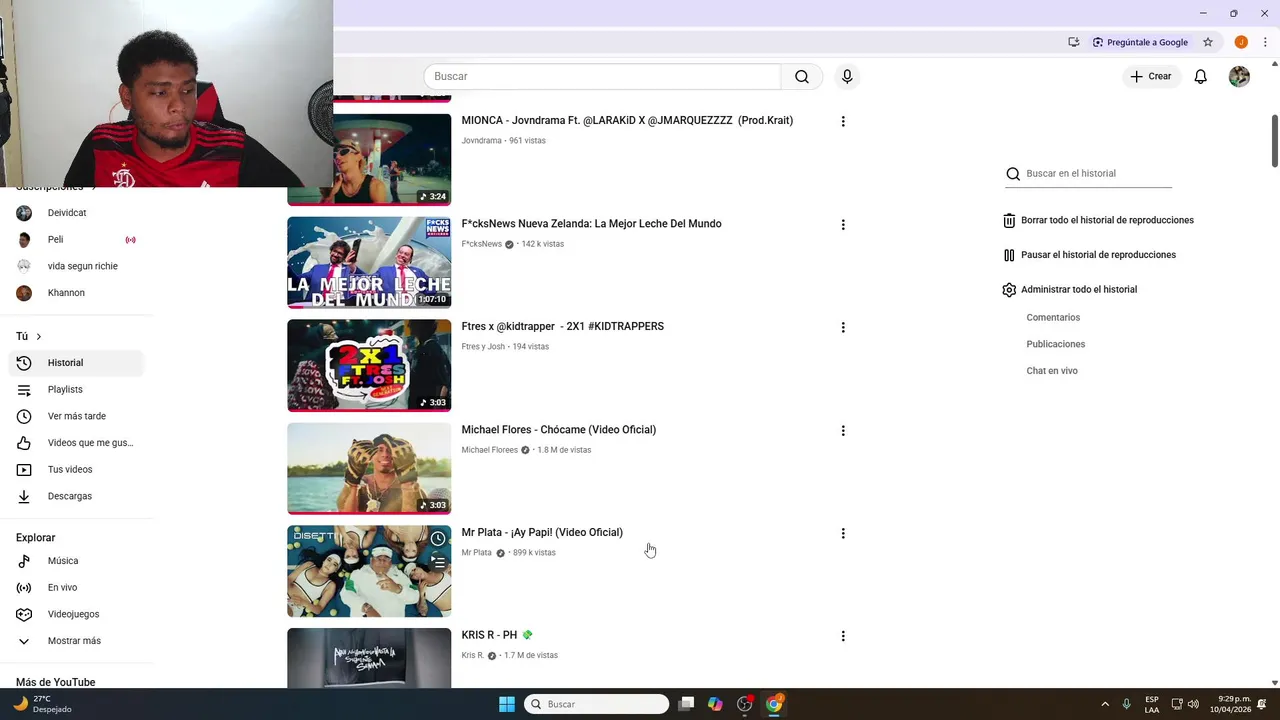Open Chat en vivo history link
Image resolution: width=1280 pixels, height=720 pixels.
[x=1052, y=371]
